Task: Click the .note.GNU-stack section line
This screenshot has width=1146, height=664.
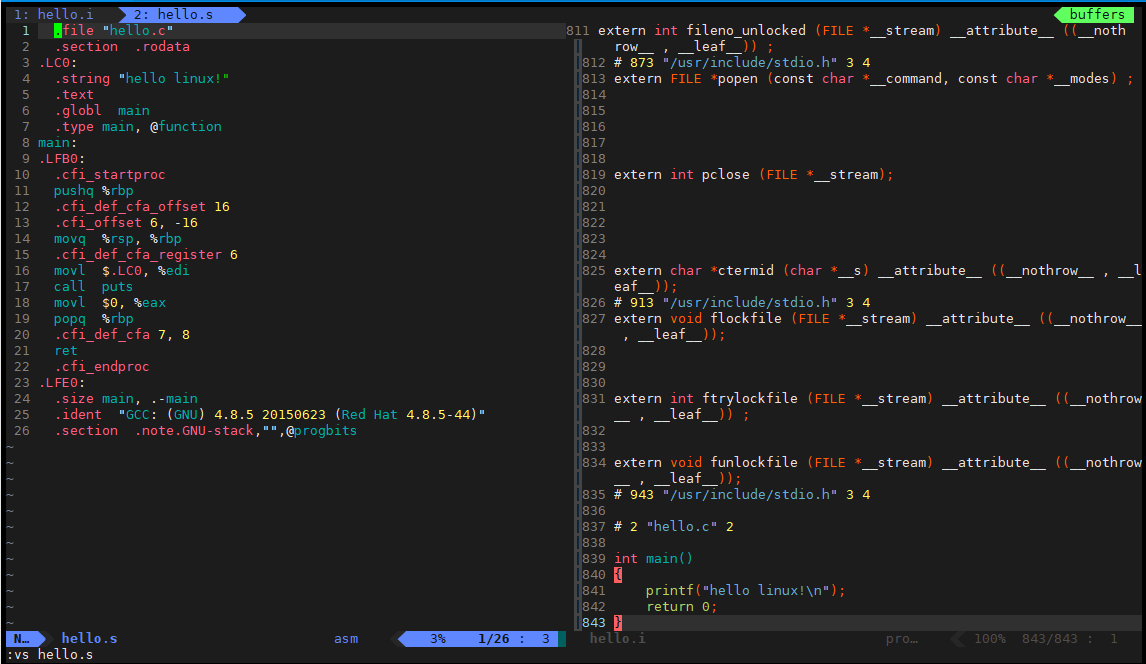Action: point(205,432)
